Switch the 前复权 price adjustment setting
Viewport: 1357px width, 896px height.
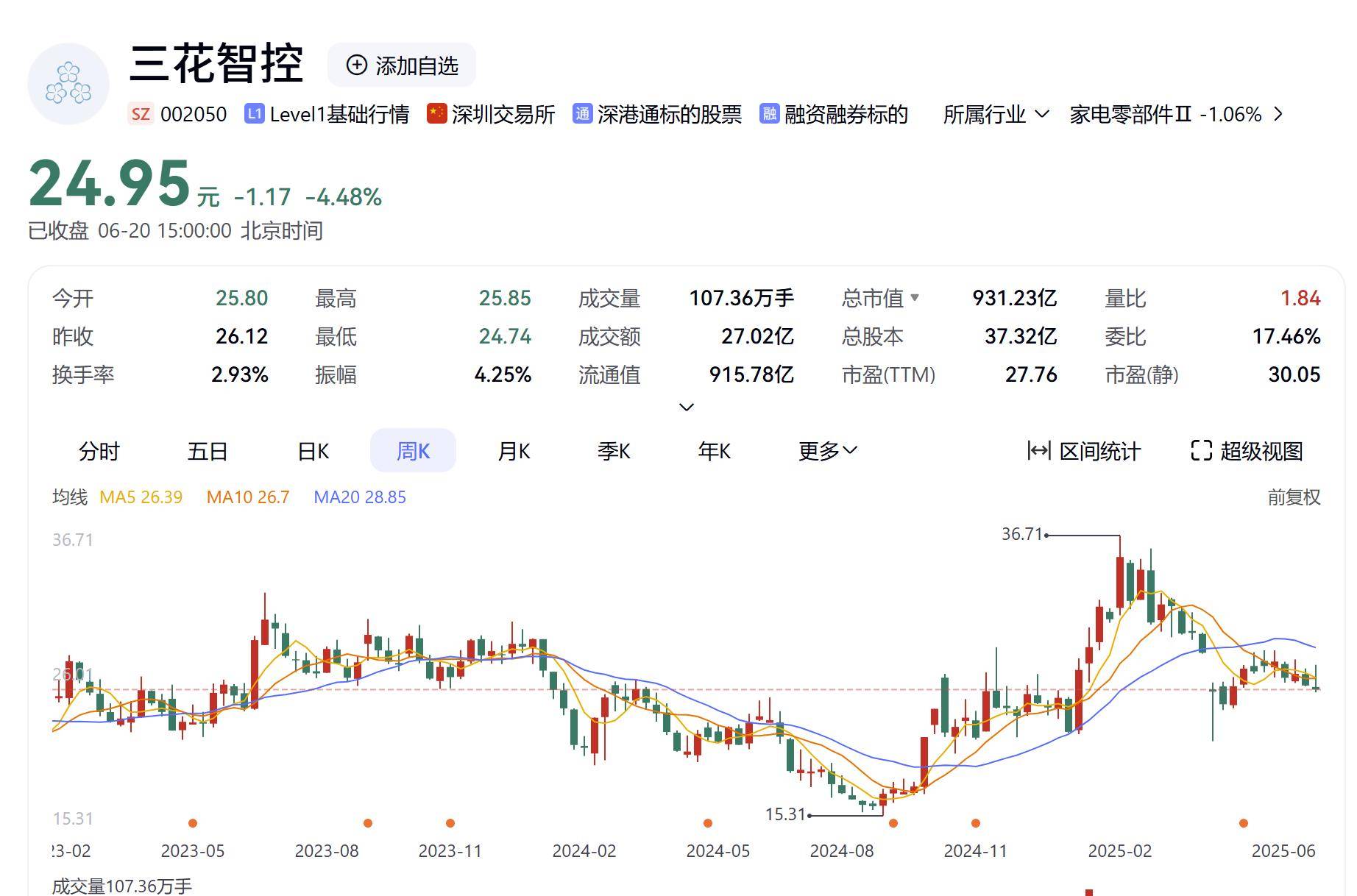pyautogui.click(x=1294, y=497)
